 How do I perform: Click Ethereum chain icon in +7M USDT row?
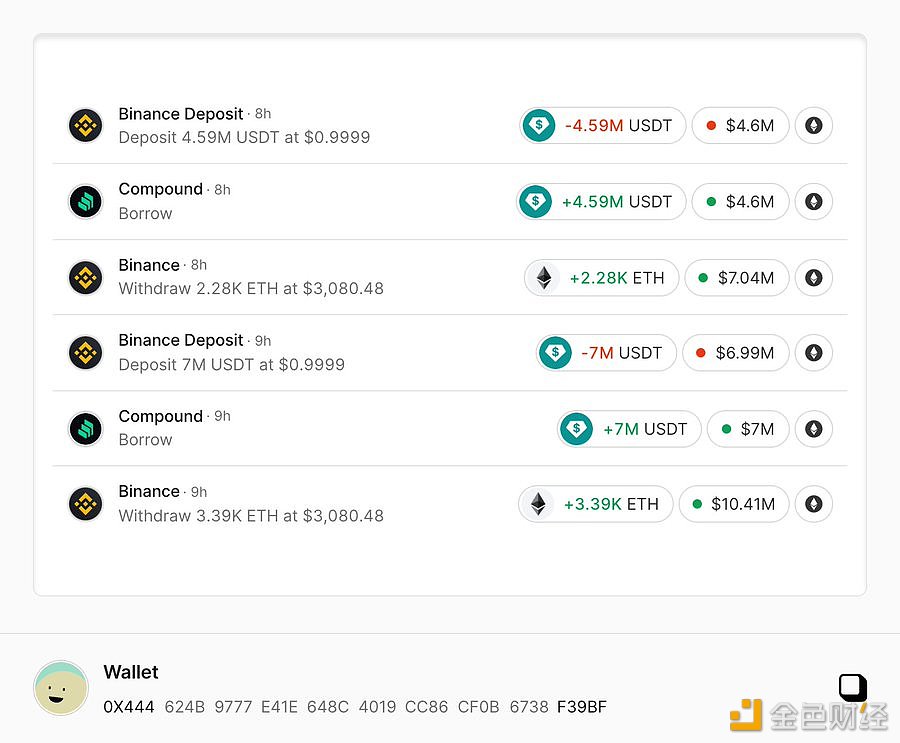(813, 428)
